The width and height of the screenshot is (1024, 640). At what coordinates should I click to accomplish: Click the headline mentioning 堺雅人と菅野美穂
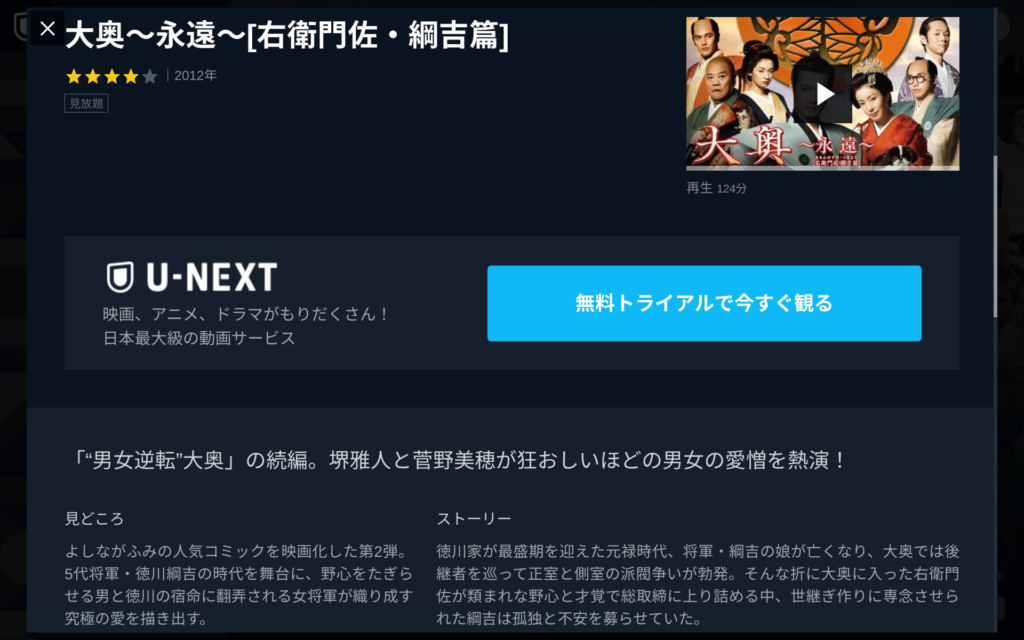(457, 460)
